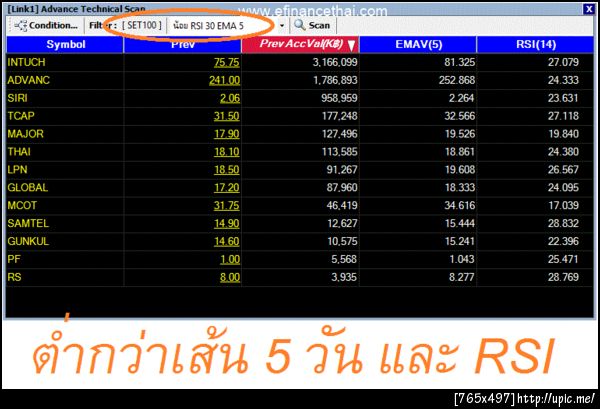Select the PF symbol
The image size is (600, 409).
click(x=14, y=259)
